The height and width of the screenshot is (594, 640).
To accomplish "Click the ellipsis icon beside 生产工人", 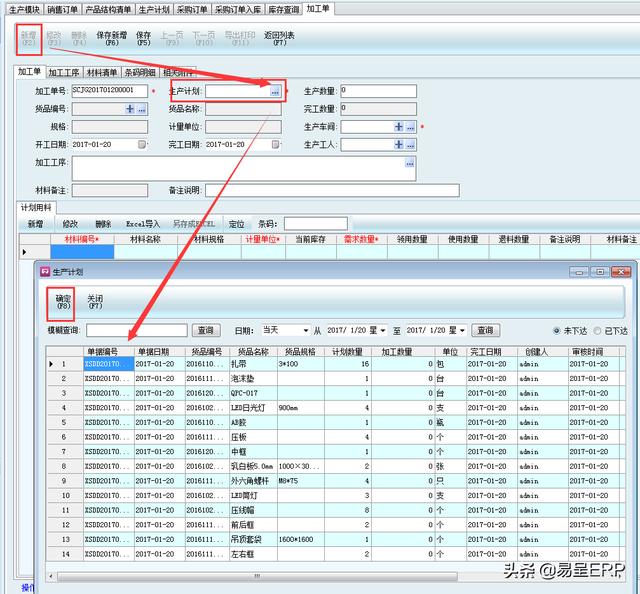I will coord(410,145).
